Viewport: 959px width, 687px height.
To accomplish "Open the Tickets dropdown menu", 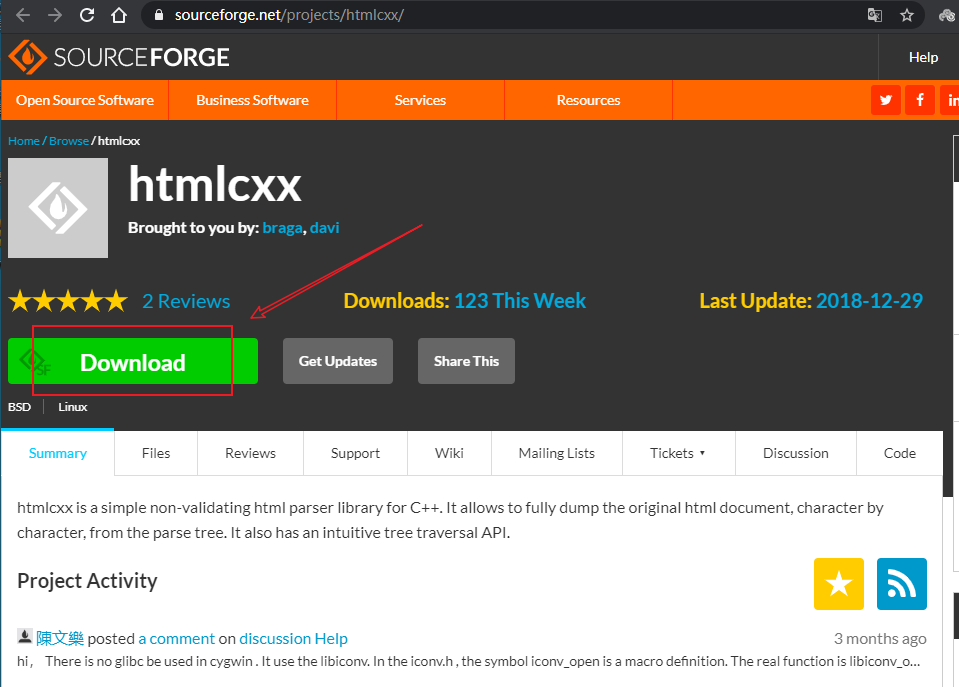I will (678, 453).
